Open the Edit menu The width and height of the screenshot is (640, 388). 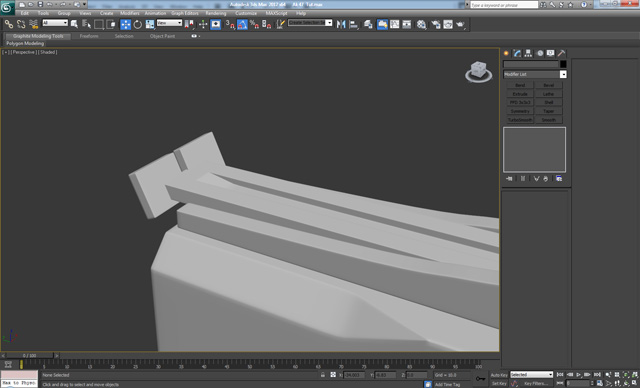pyautogui.click(x=24, y=13)
